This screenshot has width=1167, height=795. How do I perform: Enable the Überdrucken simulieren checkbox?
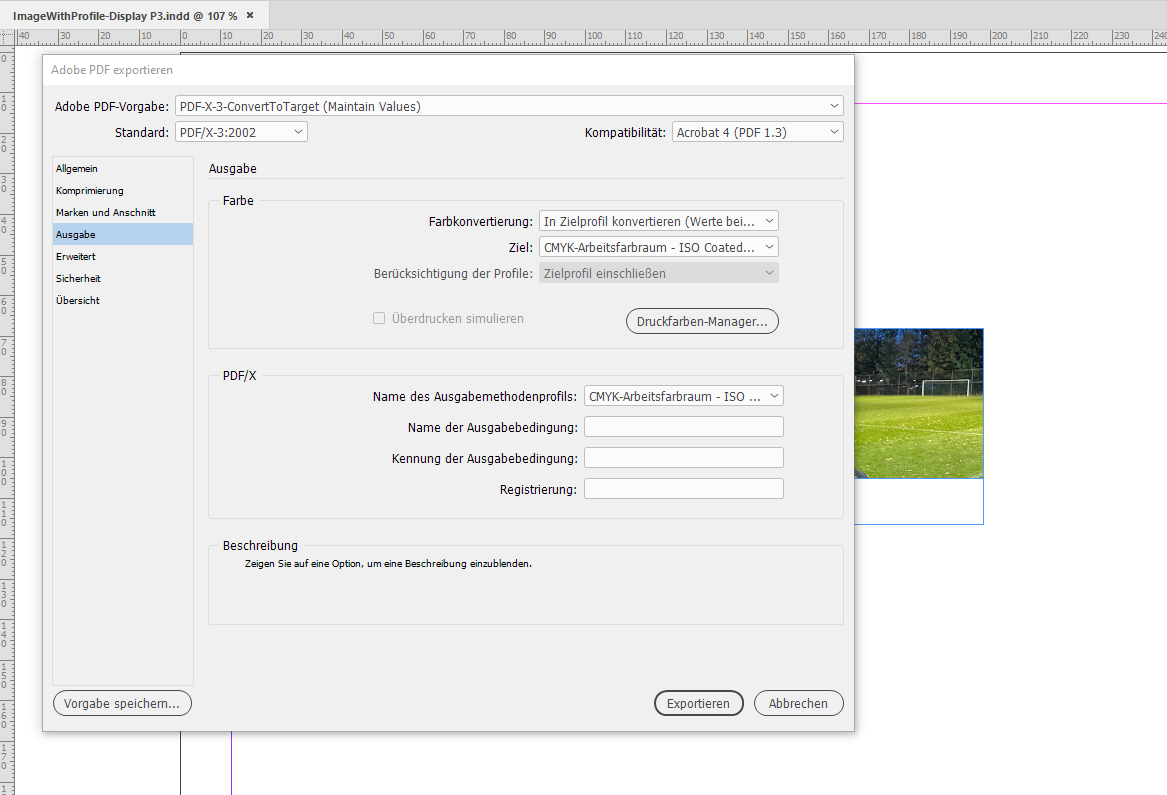click(x=379, y=317)
